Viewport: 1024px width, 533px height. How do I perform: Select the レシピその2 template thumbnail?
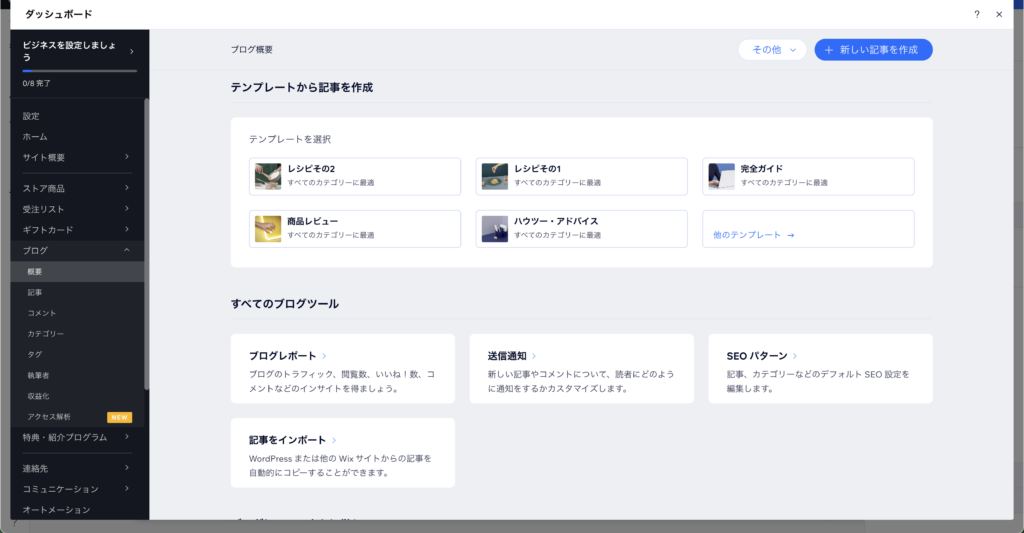[268, 176]
